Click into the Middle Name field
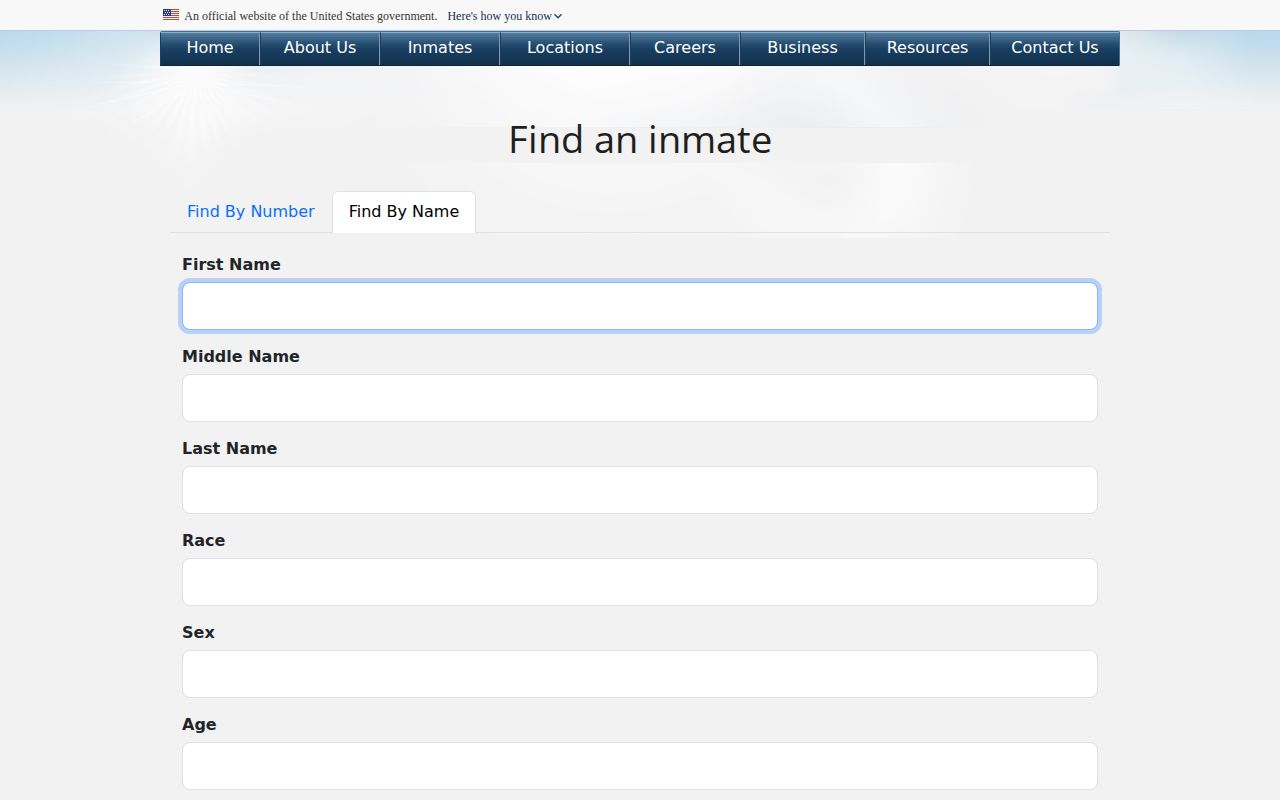Screen dimensions: 1280x800 (x=640, y=398)
